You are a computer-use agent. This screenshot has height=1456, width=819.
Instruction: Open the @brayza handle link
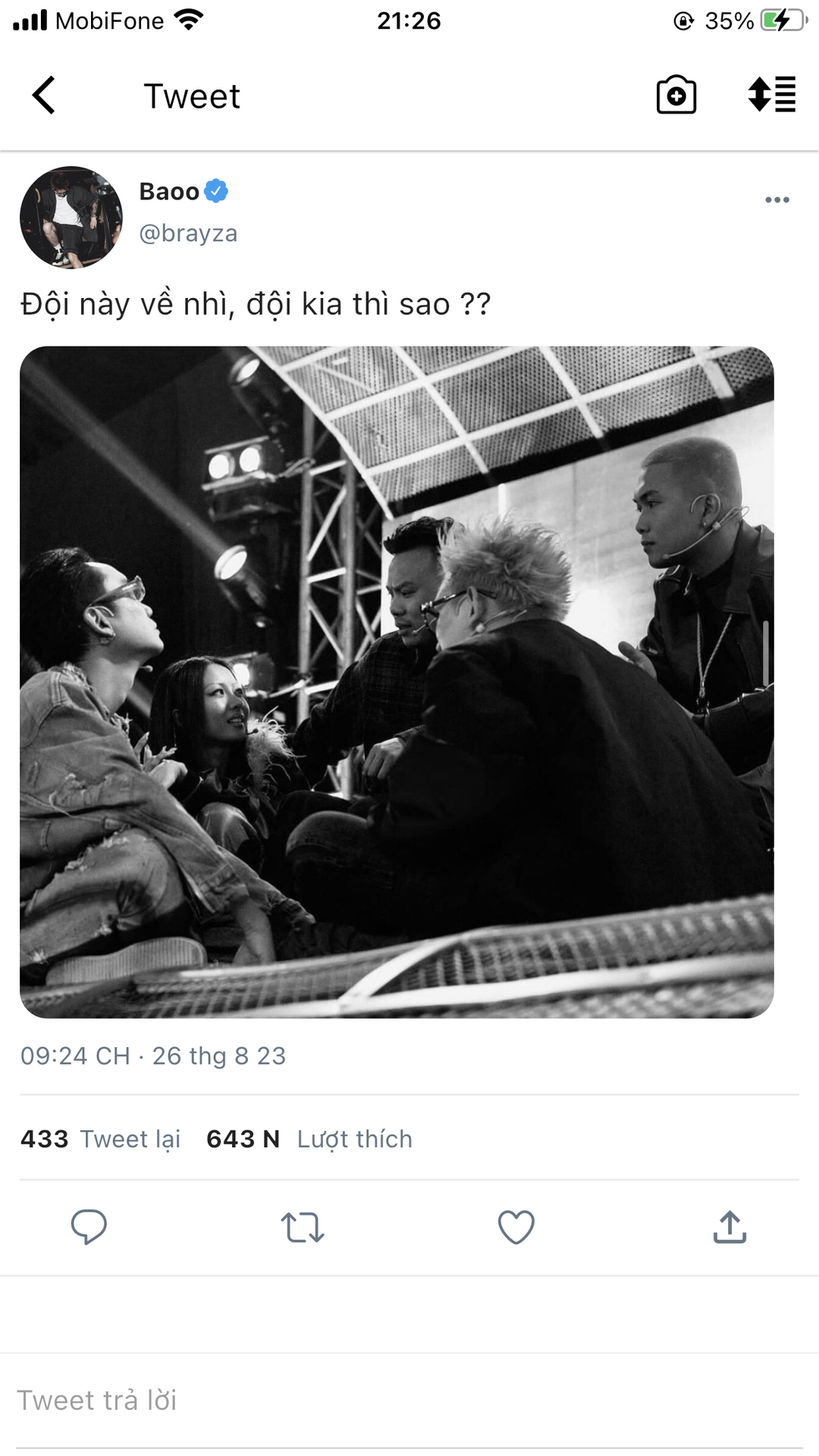(188, 233)
